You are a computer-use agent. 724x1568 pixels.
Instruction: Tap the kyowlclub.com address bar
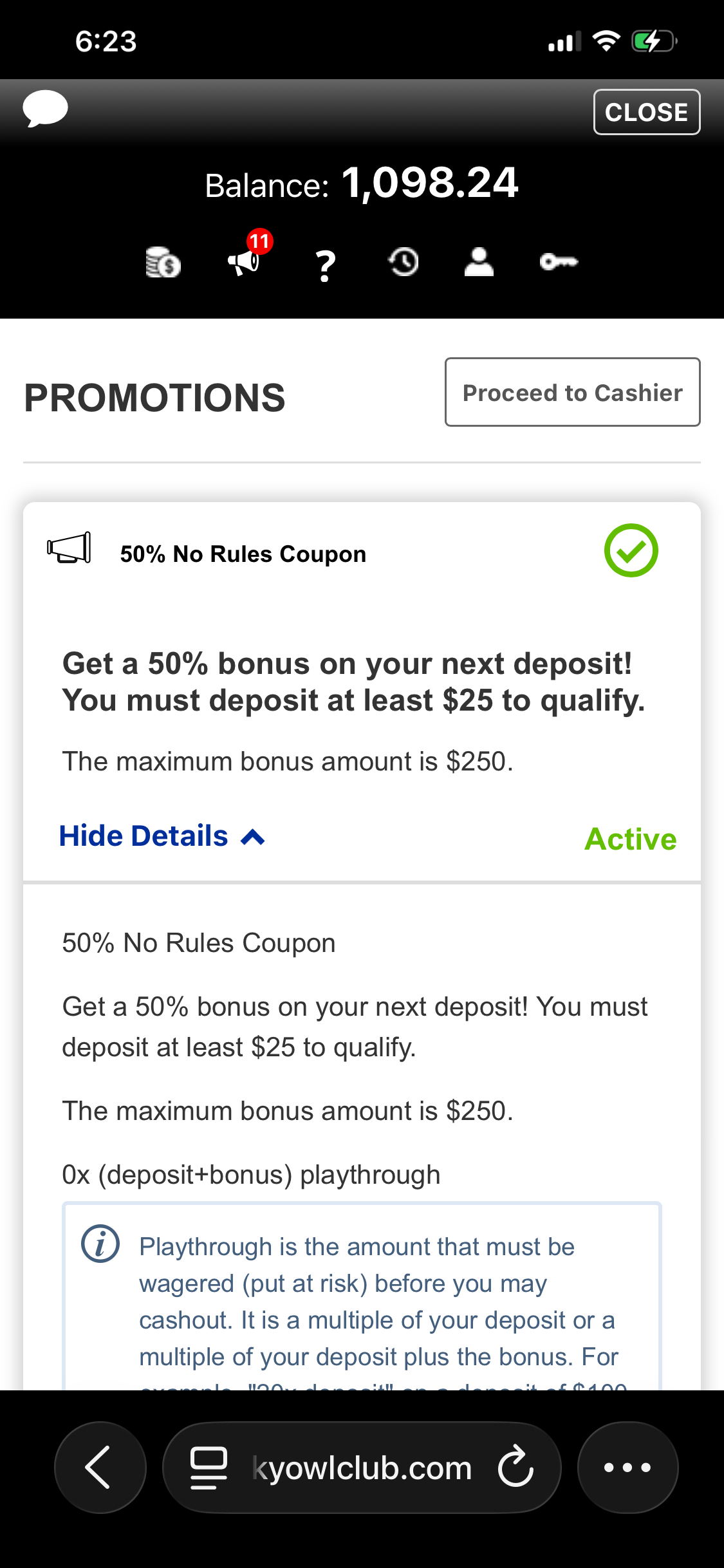click(362, 1468)
